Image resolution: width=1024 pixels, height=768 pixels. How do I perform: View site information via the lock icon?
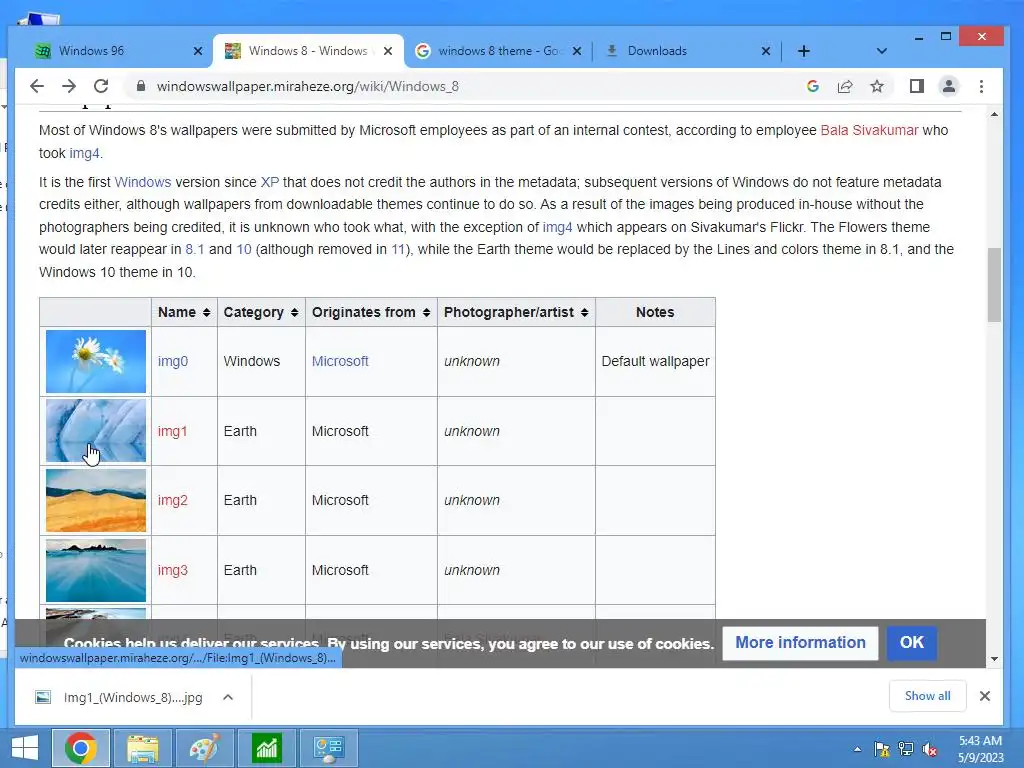pos(140,86)
